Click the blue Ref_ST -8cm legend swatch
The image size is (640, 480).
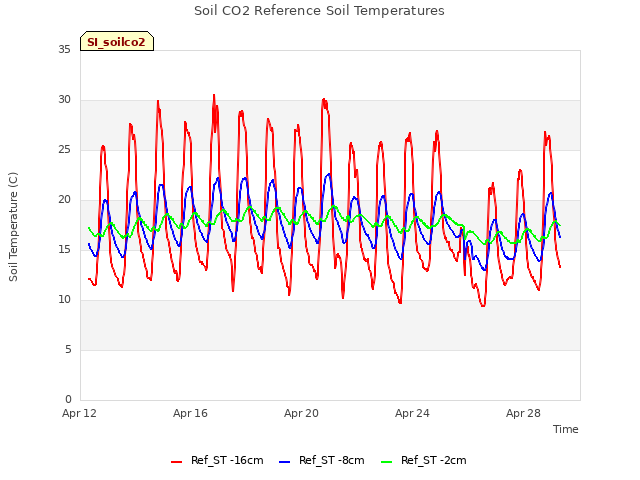click(x=284, y=462)
